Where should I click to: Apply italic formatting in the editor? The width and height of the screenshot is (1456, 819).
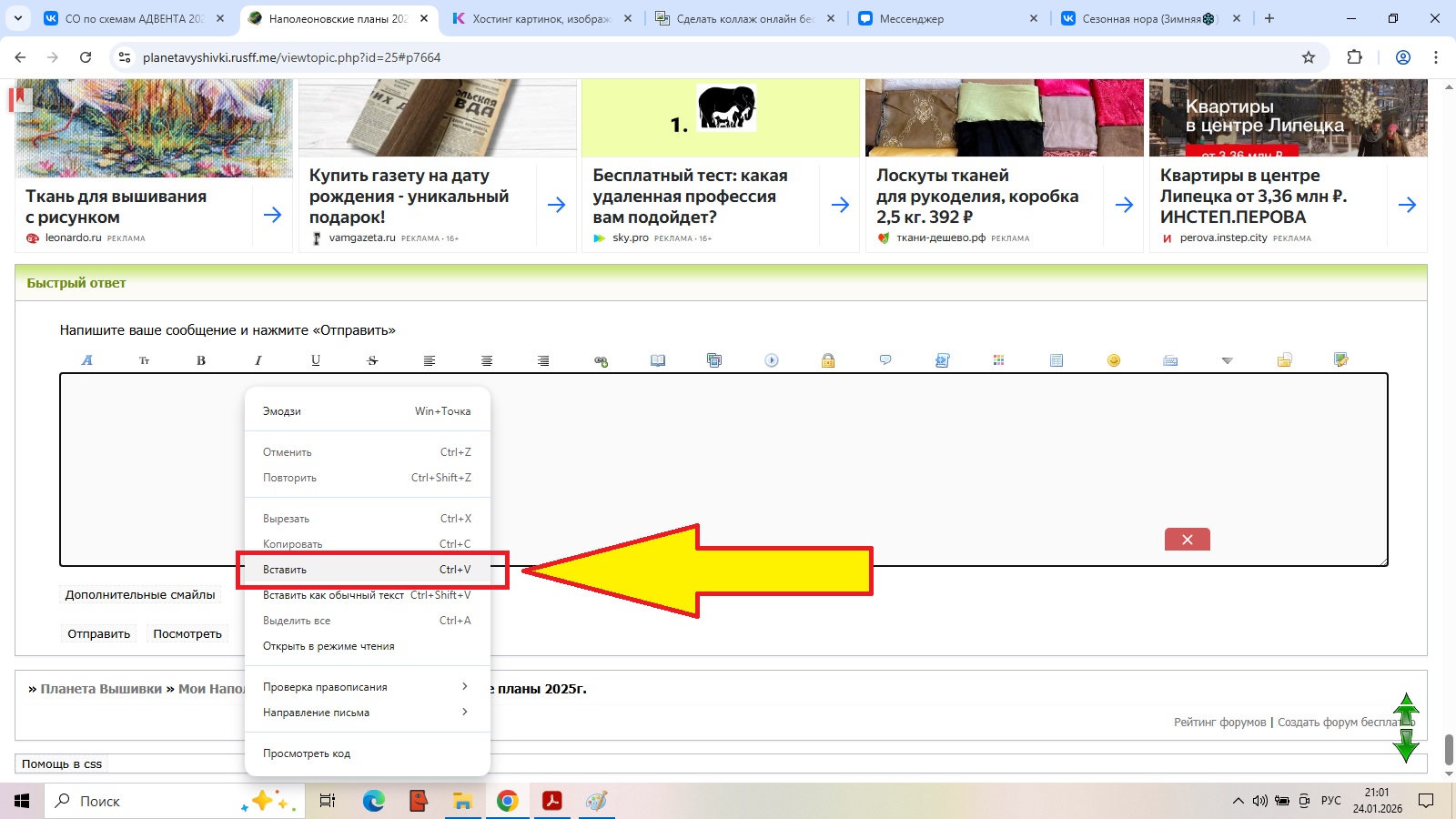tap(258, 360)
